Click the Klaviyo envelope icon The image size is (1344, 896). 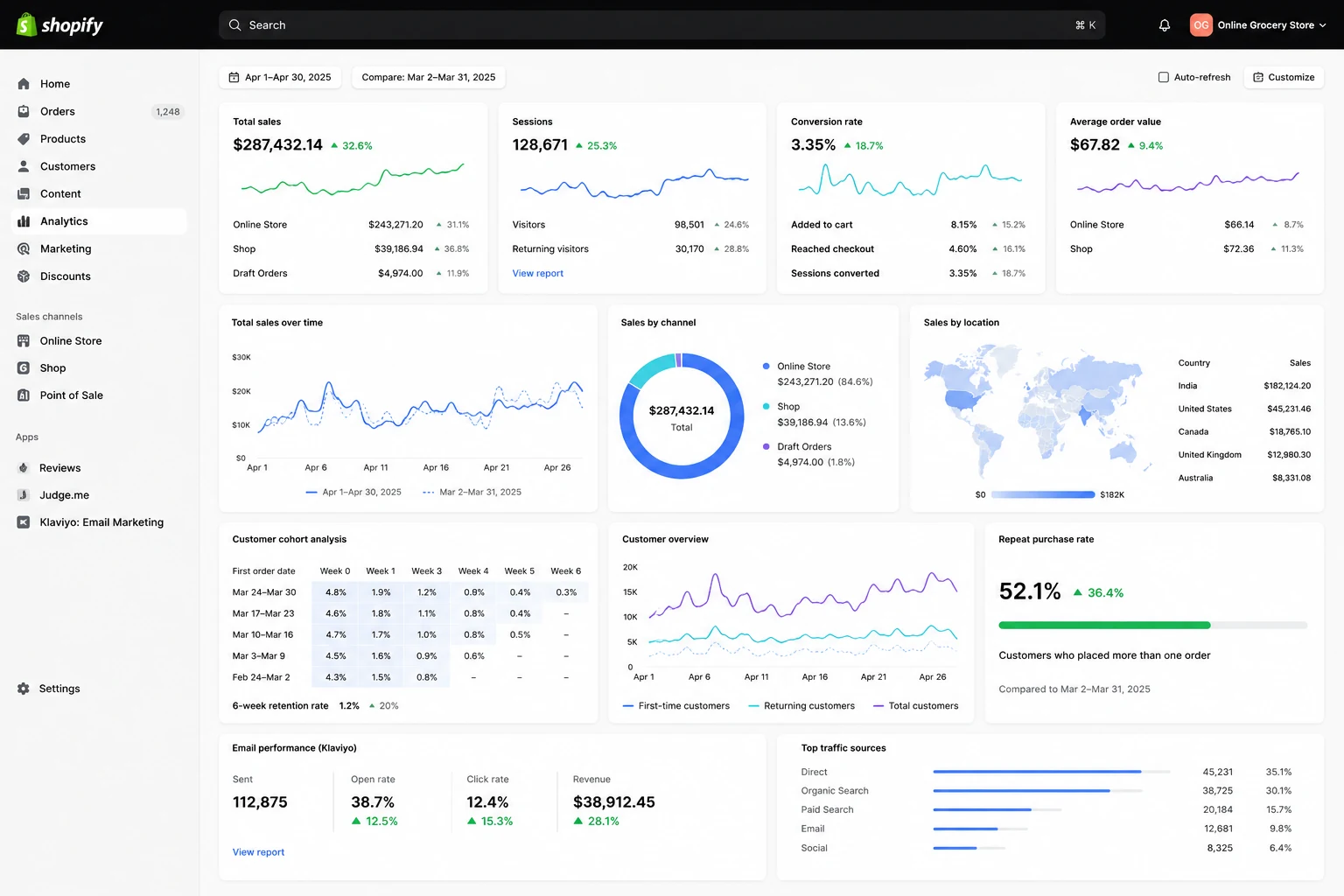pyautogui.click(x=24, y=522)
